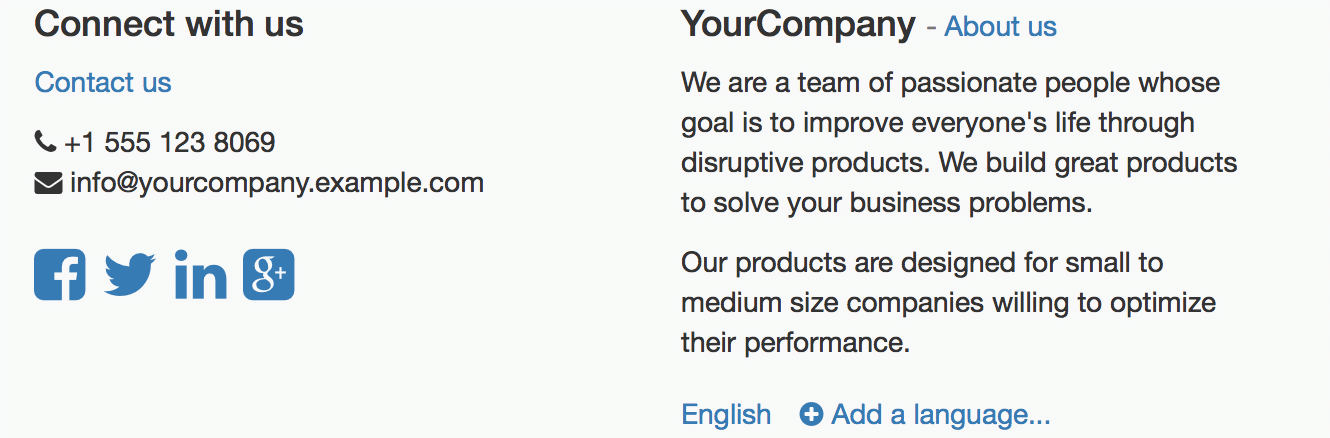Image resolution: width=1330 pixels, height=438 pixels.
Task: Click the 'Add a language...' link
Action: click(940, 414)
